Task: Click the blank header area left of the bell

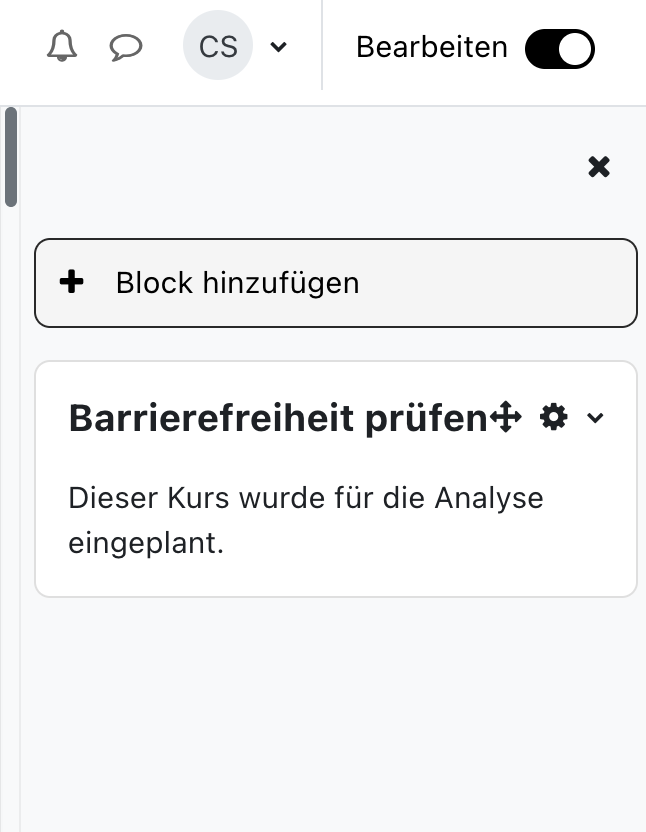Action: click(x=20, y=47)
